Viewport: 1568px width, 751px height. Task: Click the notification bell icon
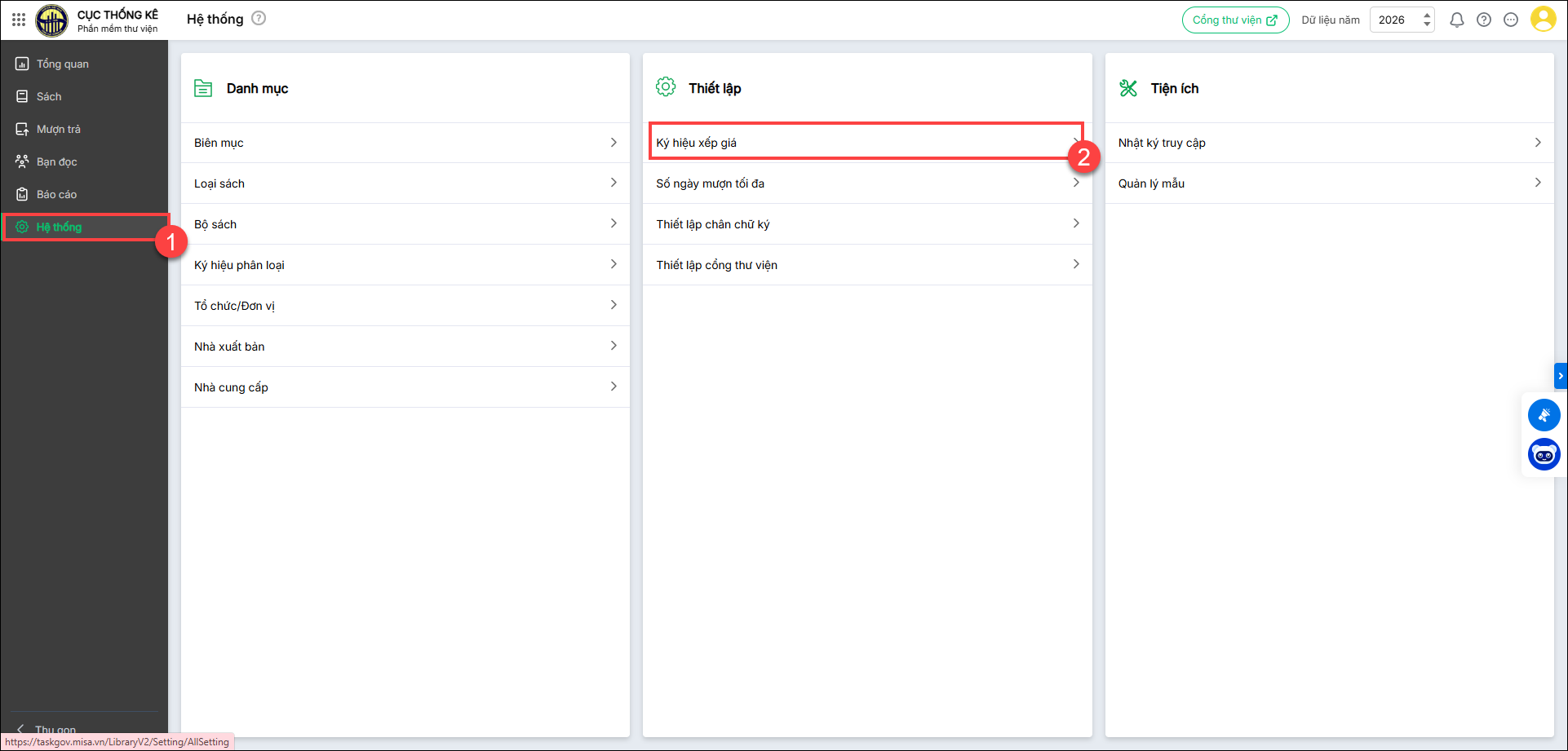[x=1456, y=20]
